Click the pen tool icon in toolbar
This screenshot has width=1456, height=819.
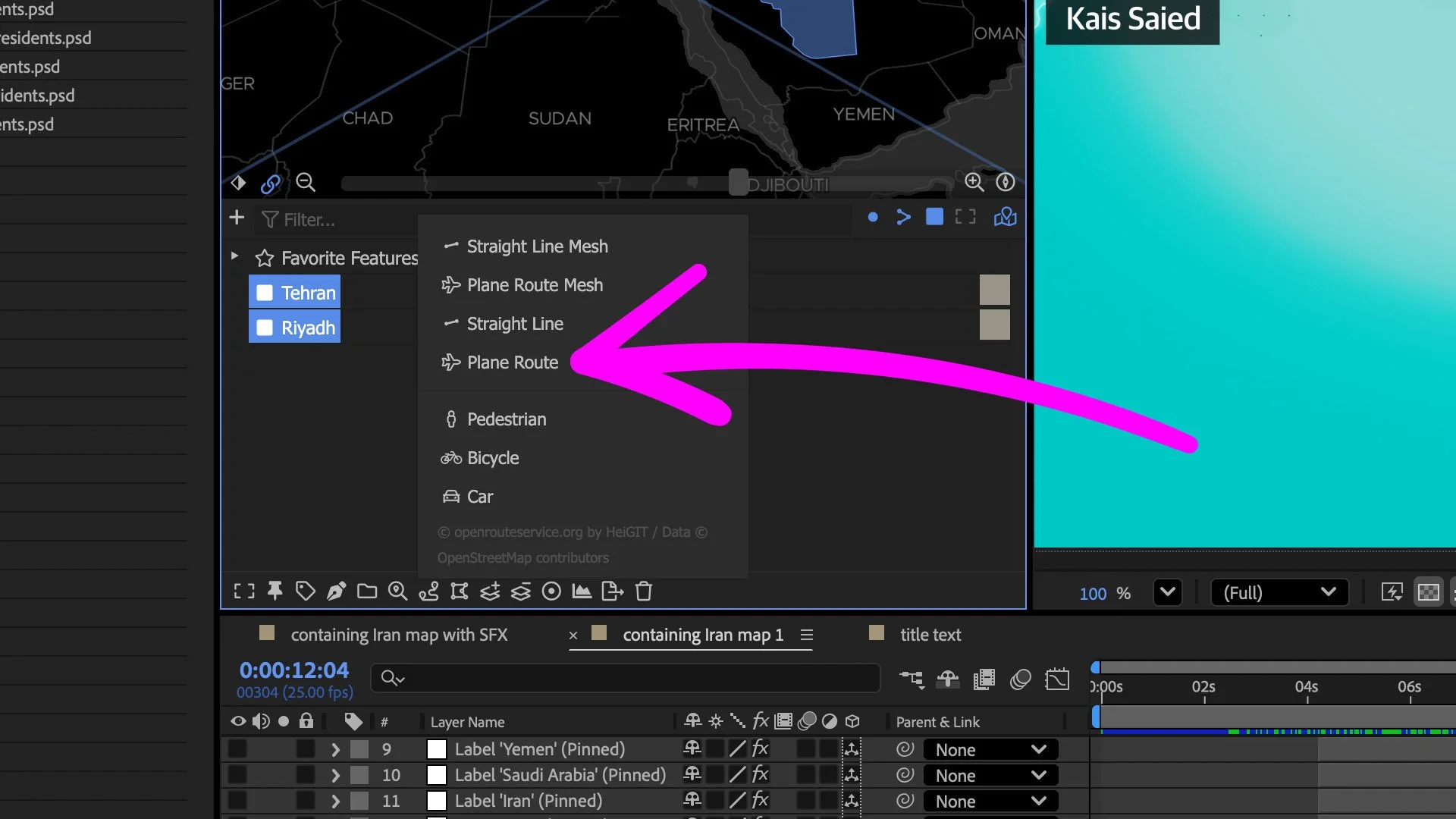(x=336, y=591)
